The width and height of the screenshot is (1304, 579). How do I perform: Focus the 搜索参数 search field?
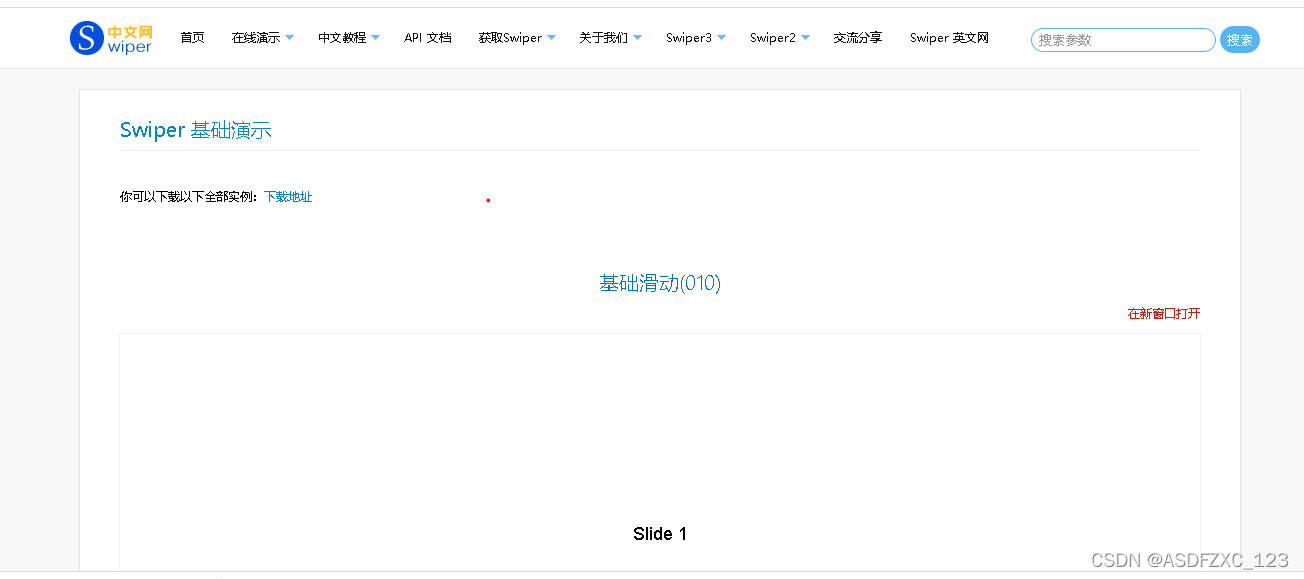[x=1123, y=40]
